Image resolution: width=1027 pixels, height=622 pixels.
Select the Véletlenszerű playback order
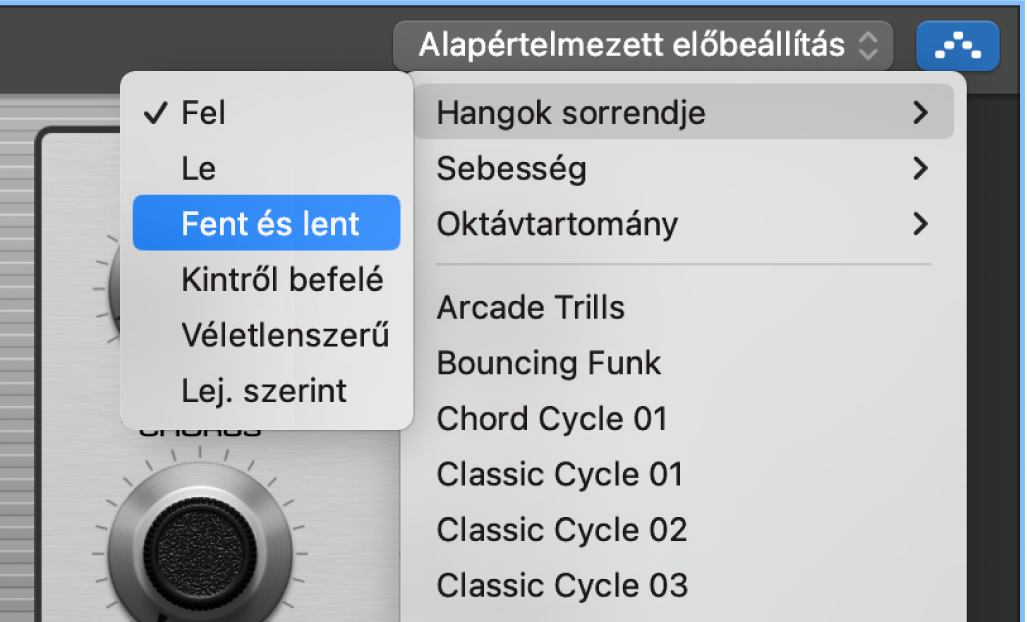point(285,335)
